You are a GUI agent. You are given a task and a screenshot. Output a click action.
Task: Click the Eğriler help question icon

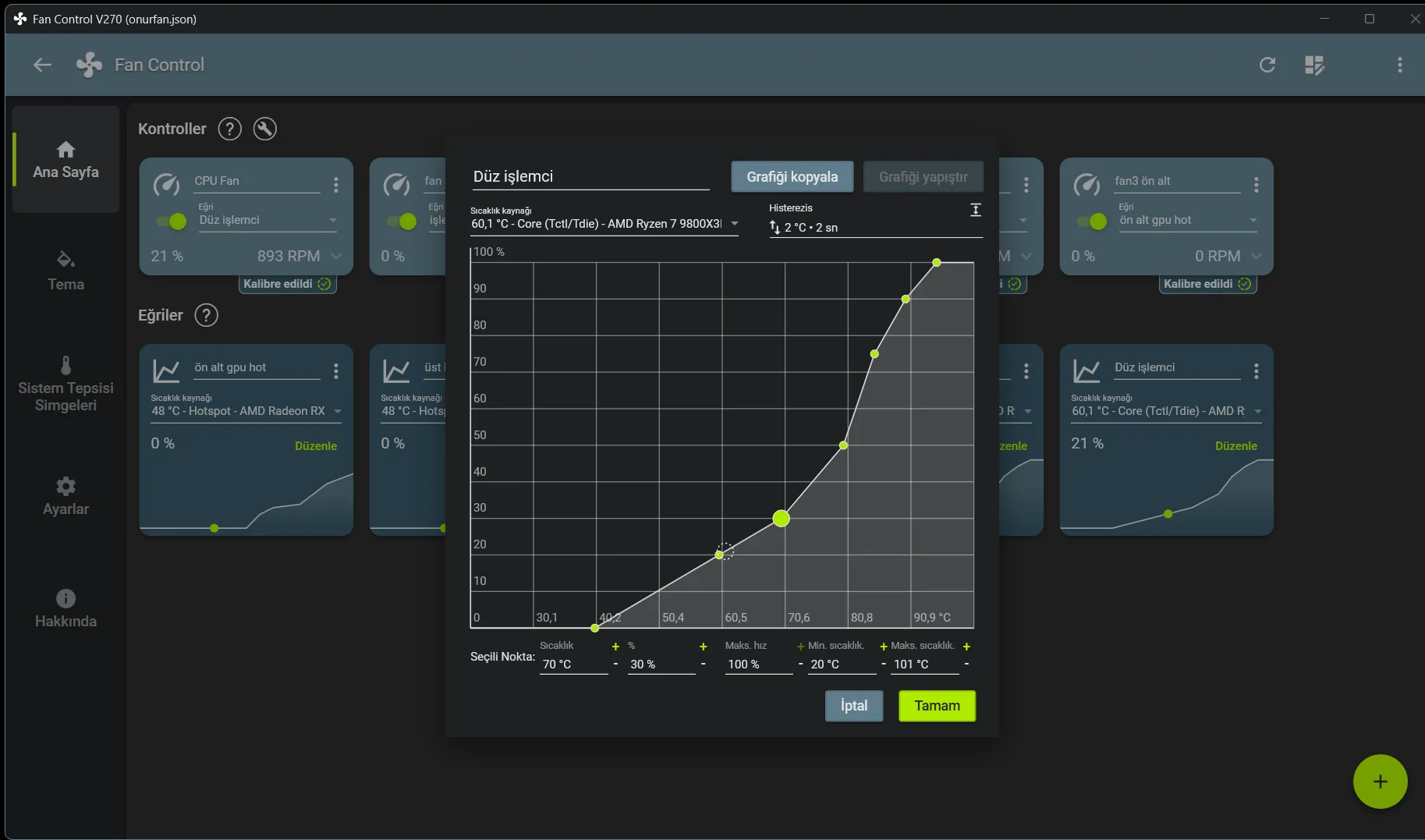tap(206, 315)
